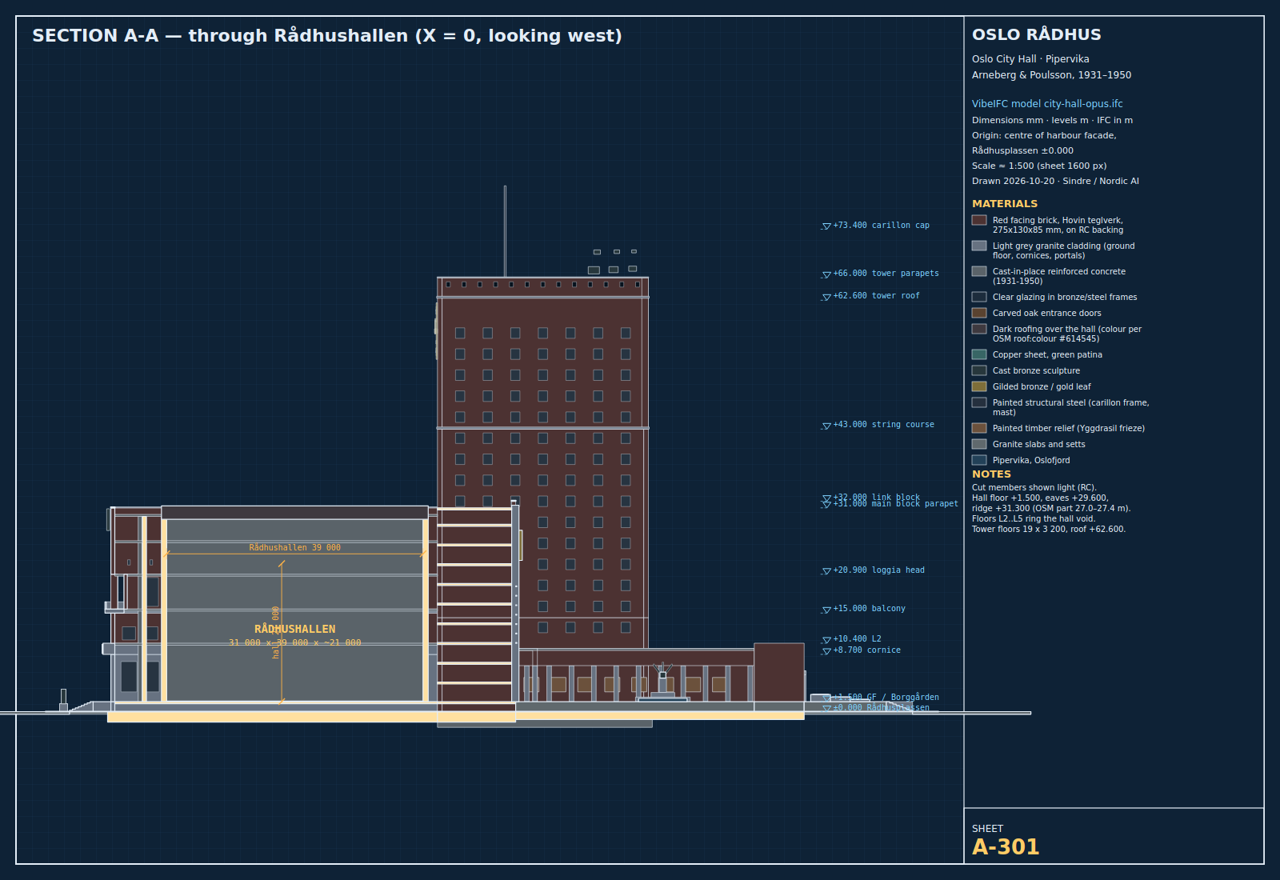Select the Rådhushallen 39 000 dimension label
Screen dimensions: 1280x880
tap(295, 548)
